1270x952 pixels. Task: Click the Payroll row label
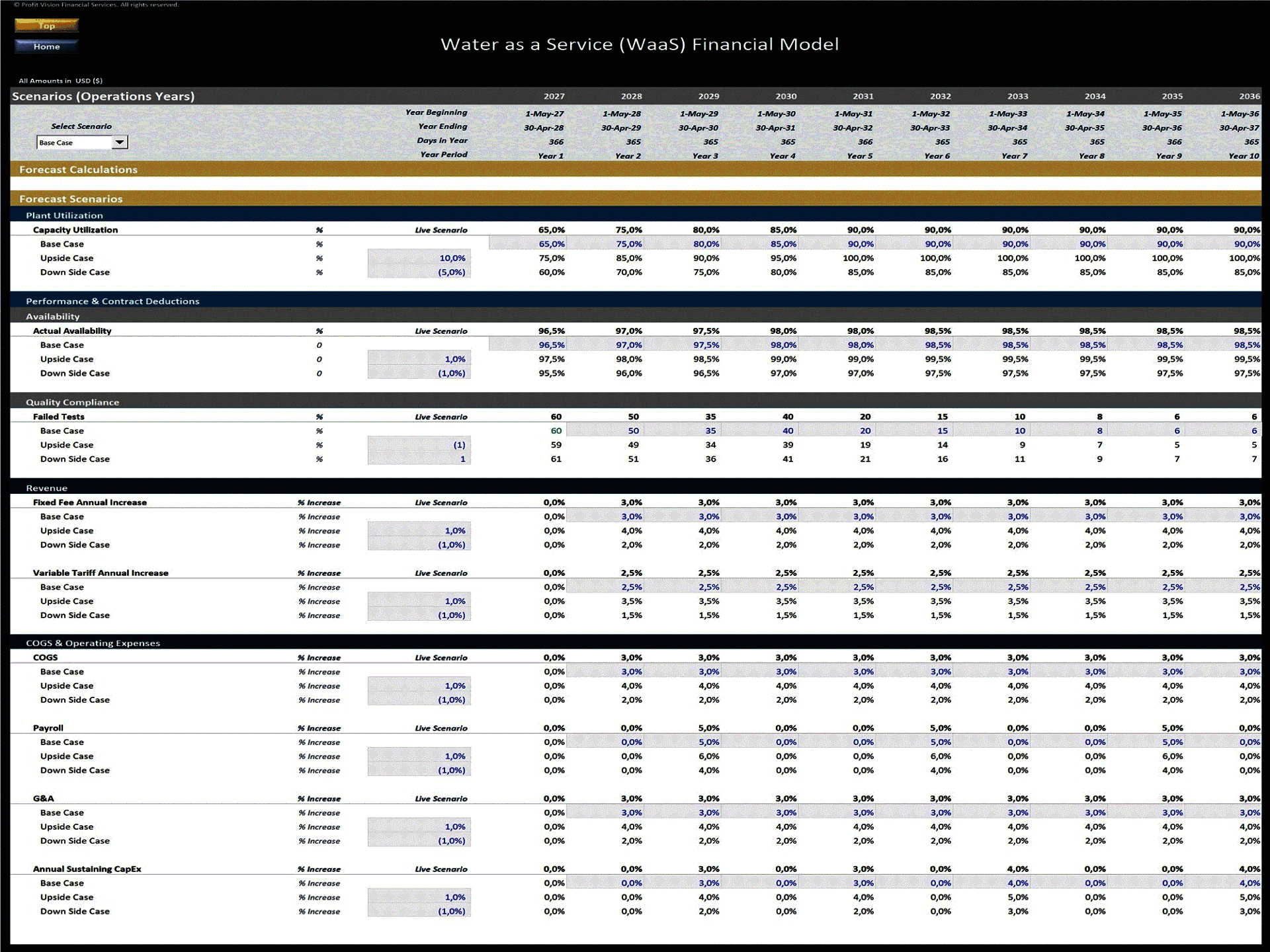click(48, 729)
